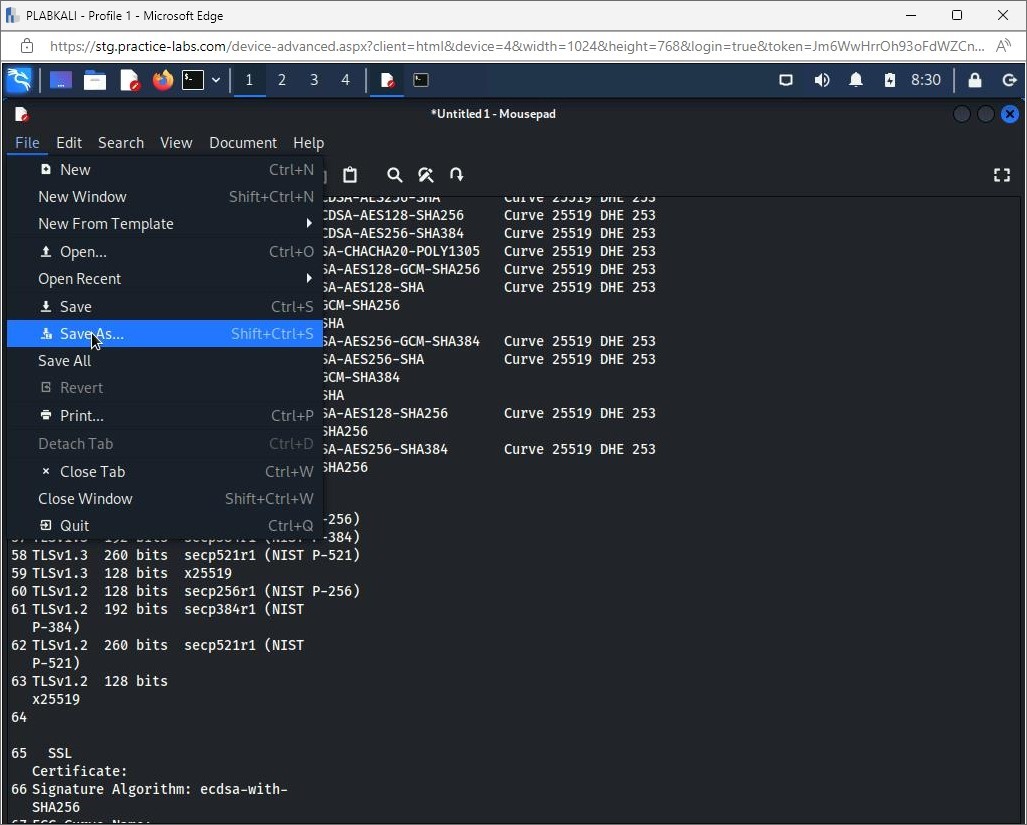Click the volume speaker icon in panel
Screen dimensions: 1027x825
(x=822, y=80)
